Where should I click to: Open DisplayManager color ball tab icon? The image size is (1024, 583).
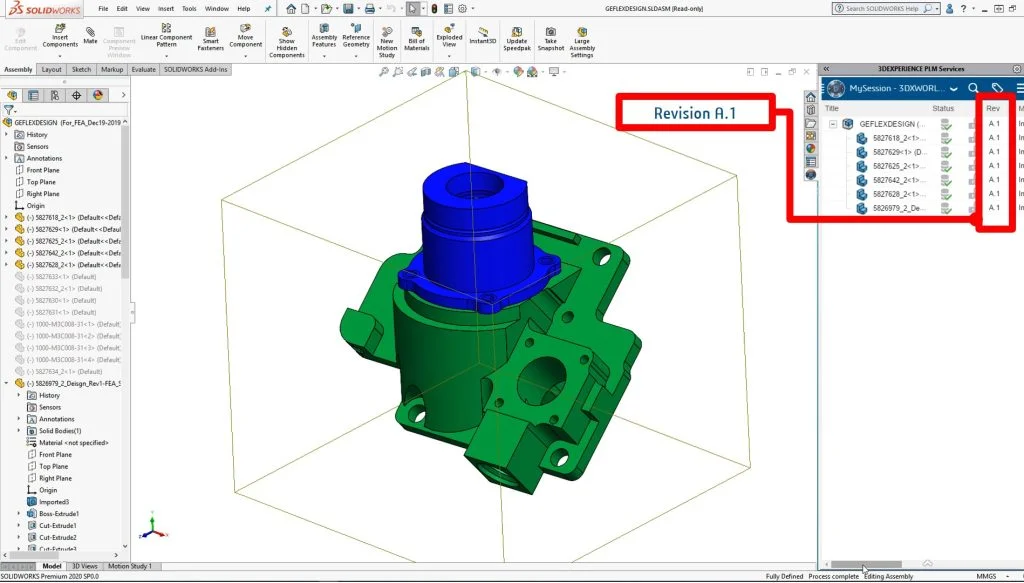click(98, 95)
